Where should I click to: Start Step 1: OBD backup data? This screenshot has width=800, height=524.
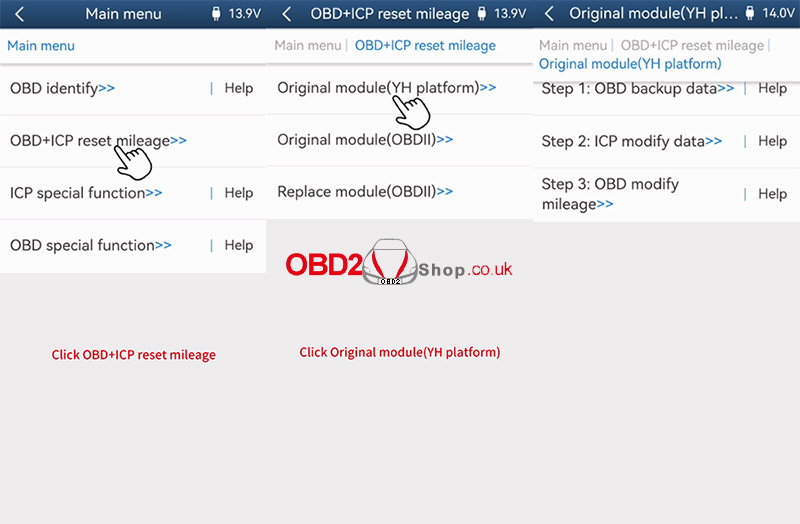(x=637, y=89)
